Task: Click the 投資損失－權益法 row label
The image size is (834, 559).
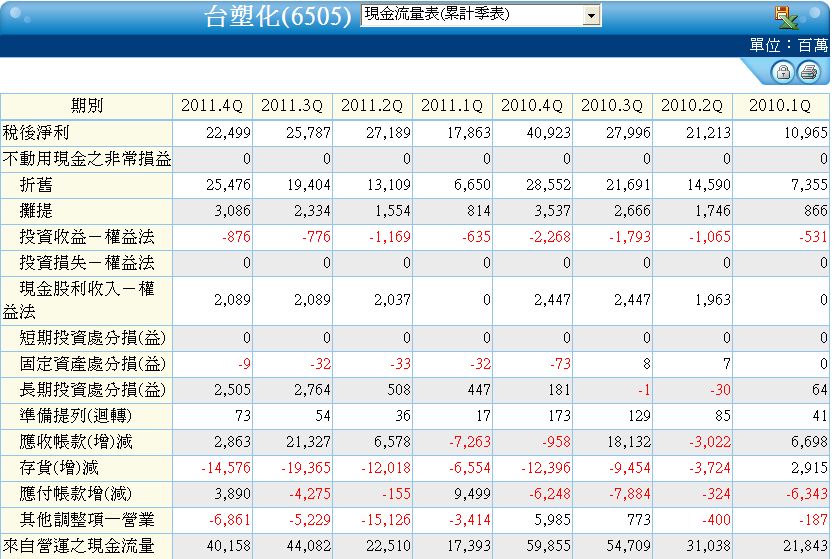Action: pyautogui.click(x=87, y=263)
